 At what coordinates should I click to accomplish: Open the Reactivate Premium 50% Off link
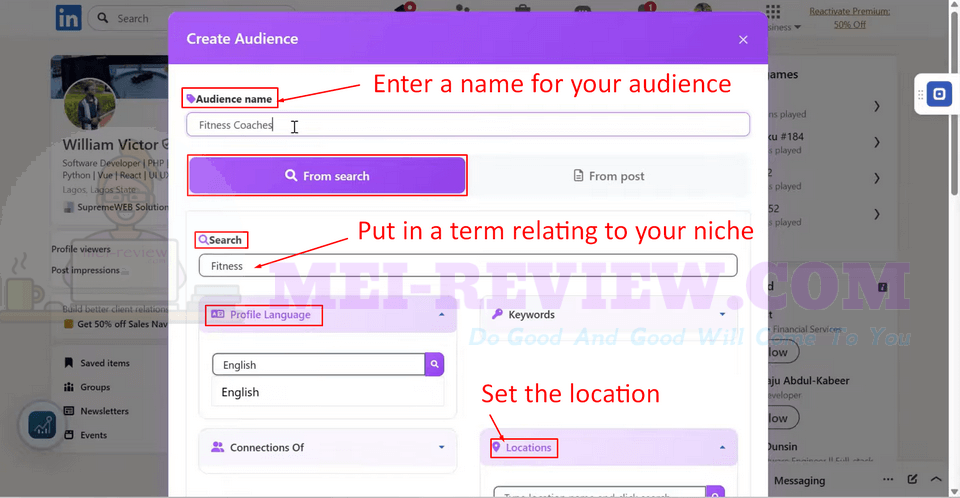850,18
